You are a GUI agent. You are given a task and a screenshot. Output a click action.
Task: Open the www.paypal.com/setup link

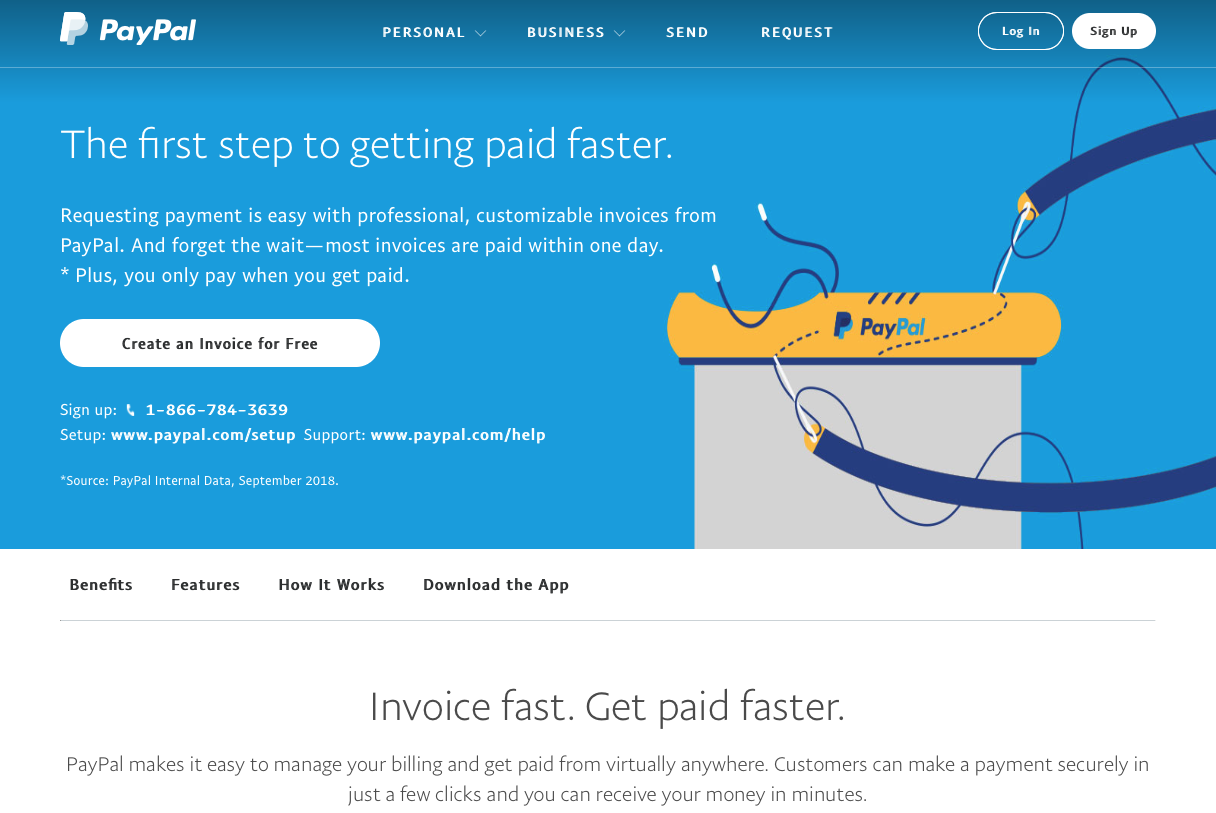tap(203, 435)
